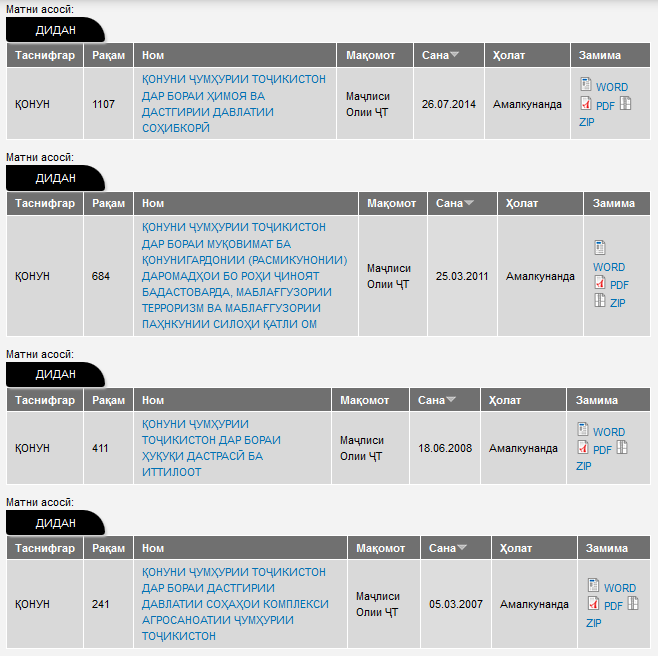Open the ZIP icon for law 684
Screen dimensions: 658x656
(x=600, y=300)
